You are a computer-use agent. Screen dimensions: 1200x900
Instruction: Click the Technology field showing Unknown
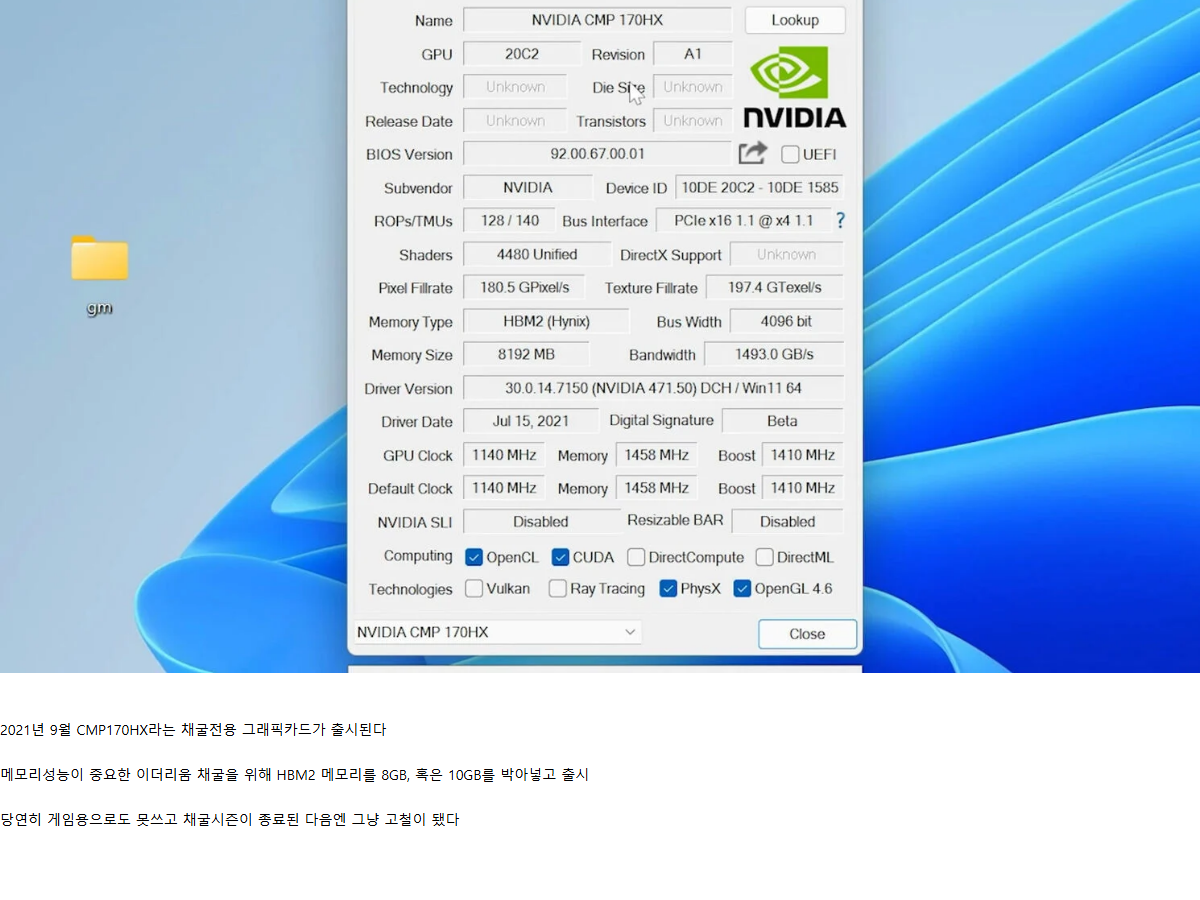[515, 87]
